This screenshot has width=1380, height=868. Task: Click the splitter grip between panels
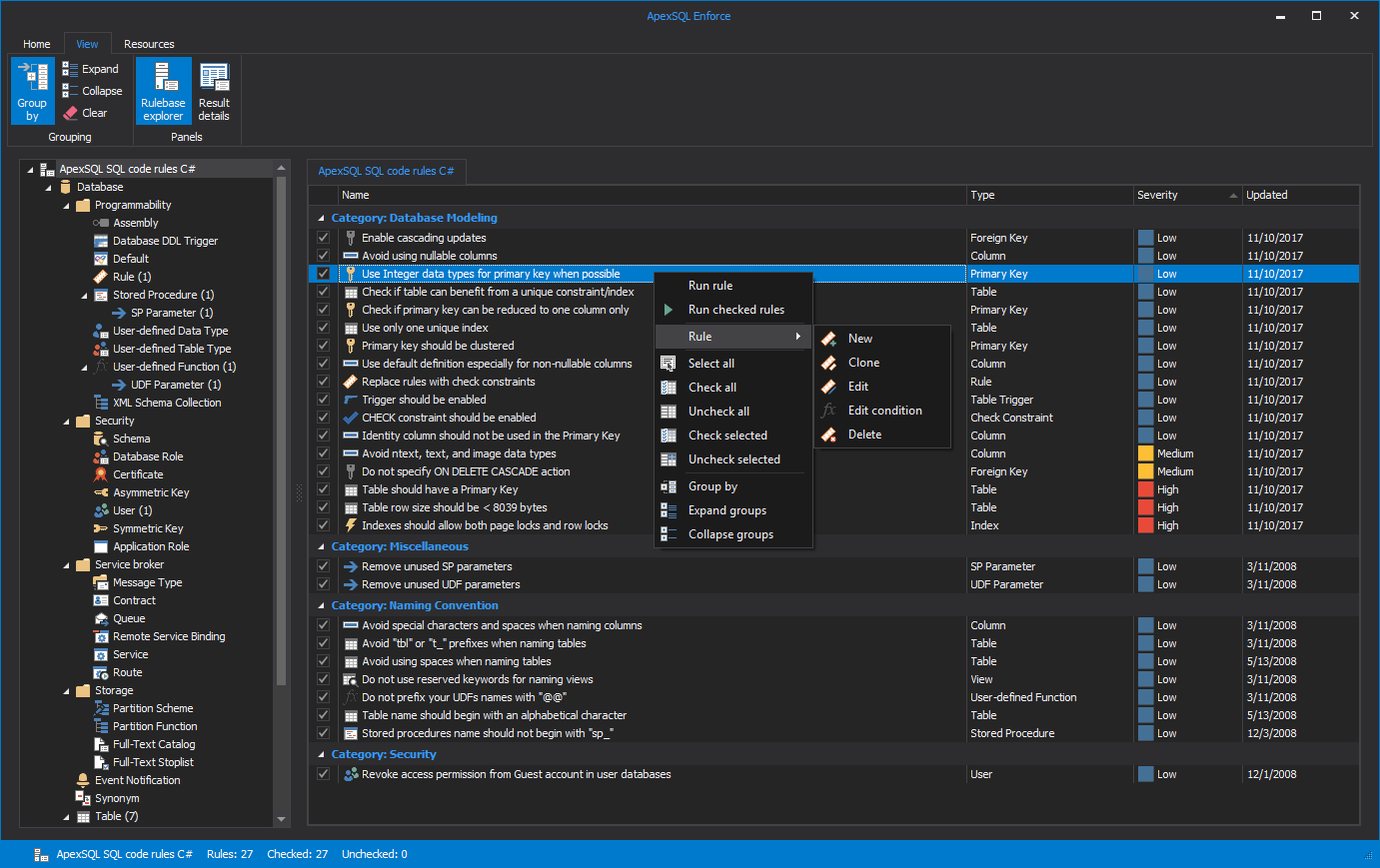tap(298, 492)
